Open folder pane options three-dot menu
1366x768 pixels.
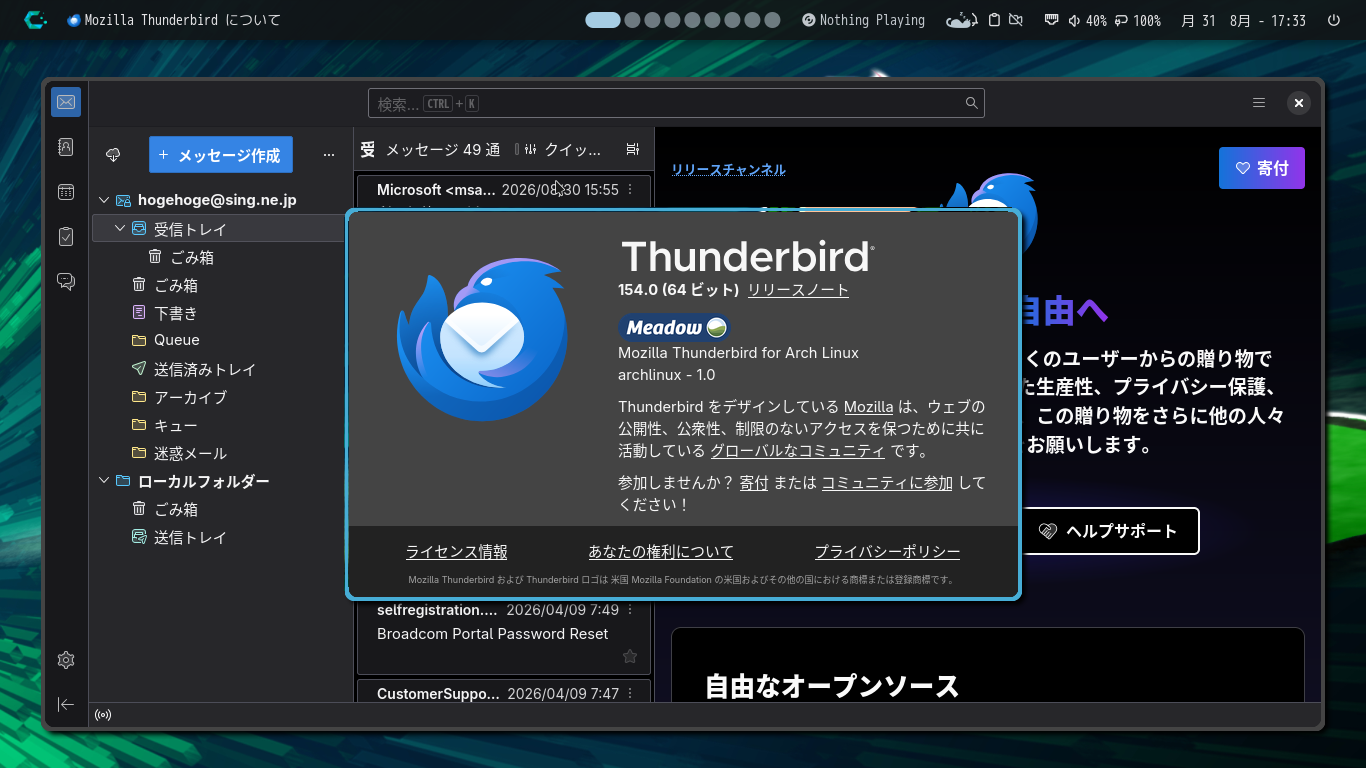coord(329,155)
